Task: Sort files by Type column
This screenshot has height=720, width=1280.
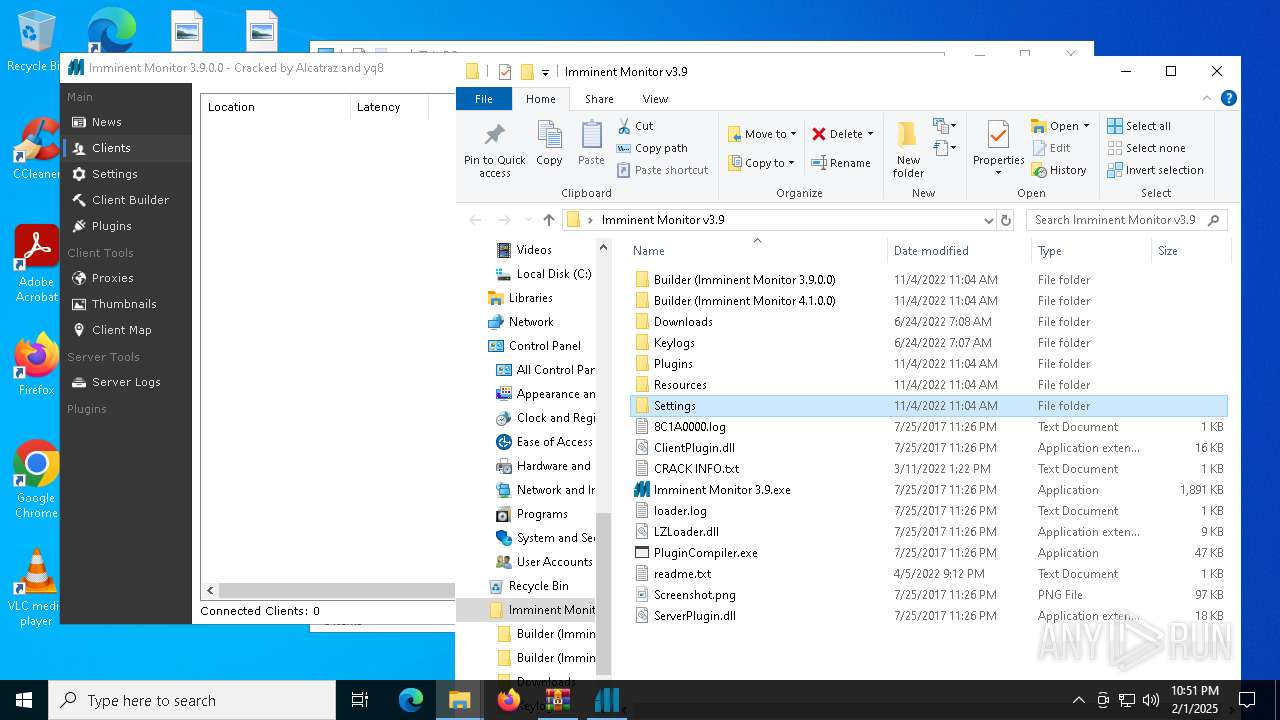Action: 1090,251
